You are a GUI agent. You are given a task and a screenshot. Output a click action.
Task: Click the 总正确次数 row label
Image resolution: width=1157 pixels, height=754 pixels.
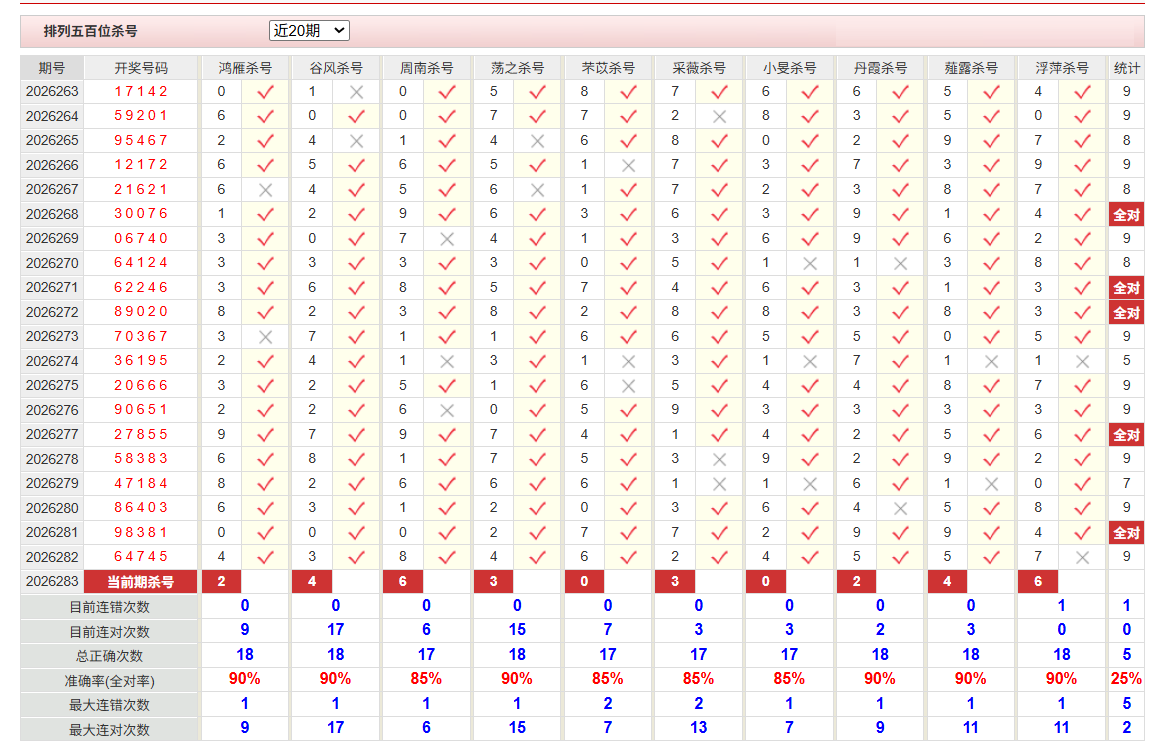pos(109,656)
